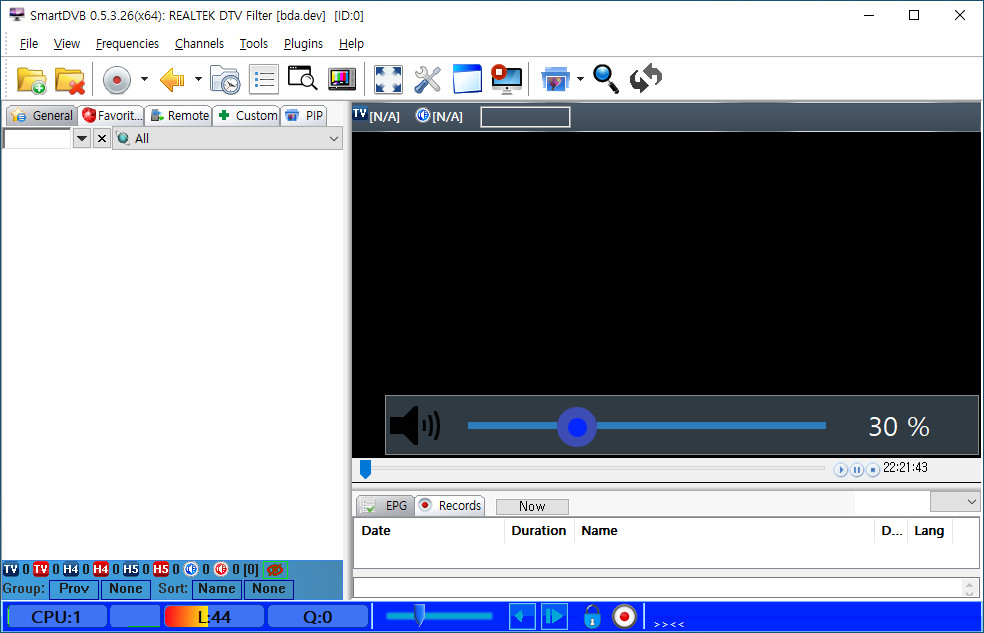Expand the snapshot icon dropdown arrow
984x633 pixels.
[x=580, y=79]
